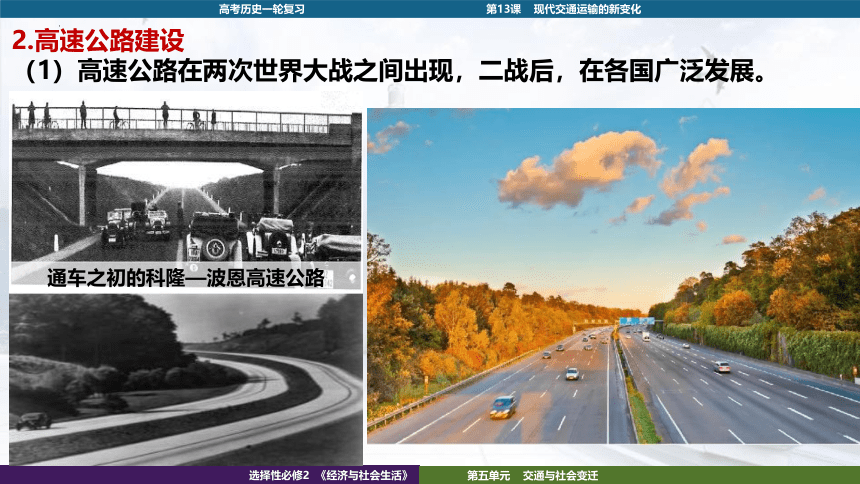The image size is (860, 484).
Task: Select the black-and-white bridge and cars photo
Action: tap(186, 193)
